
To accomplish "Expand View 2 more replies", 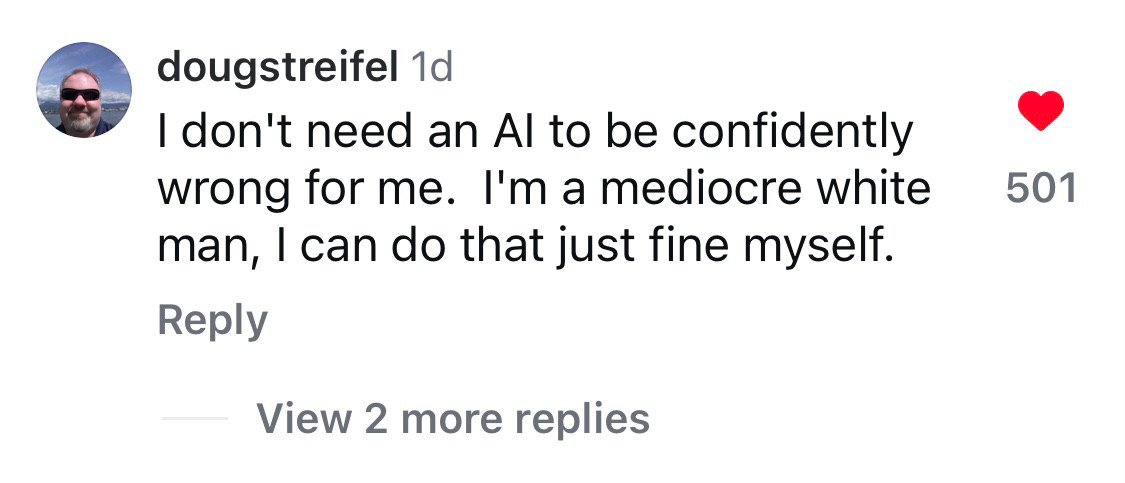I will [453, 418].
